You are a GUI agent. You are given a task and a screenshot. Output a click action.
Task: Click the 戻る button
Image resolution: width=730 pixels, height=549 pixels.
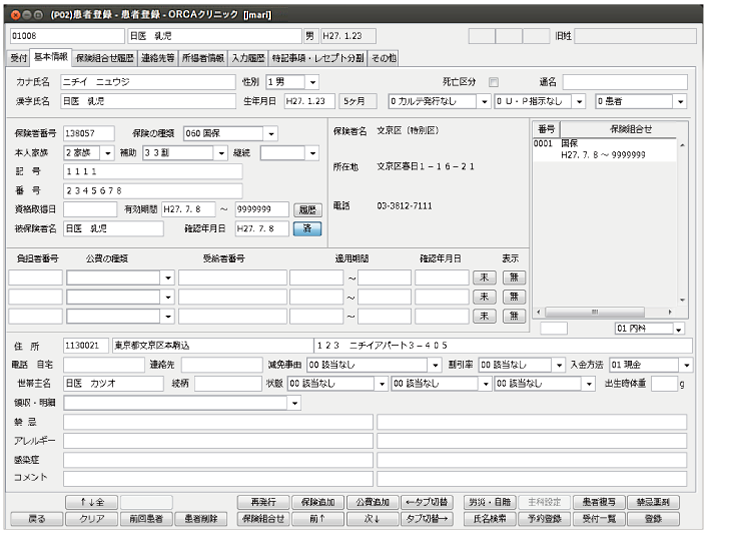coord(37,519)
